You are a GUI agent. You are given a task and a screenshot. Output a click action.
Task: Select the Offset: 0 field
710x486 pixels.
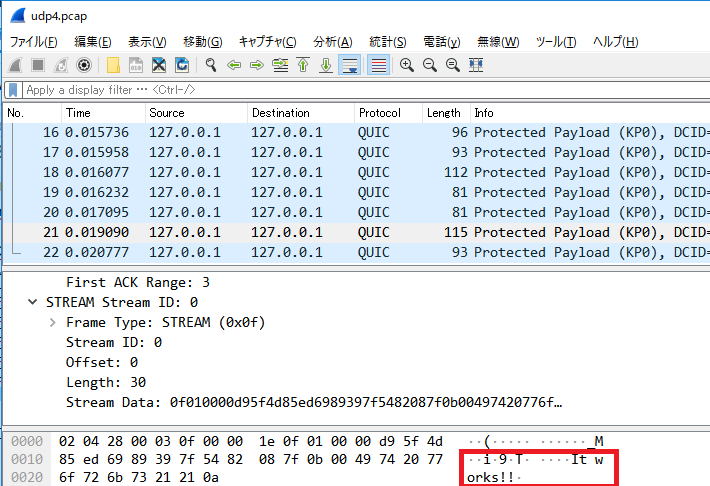102,362
